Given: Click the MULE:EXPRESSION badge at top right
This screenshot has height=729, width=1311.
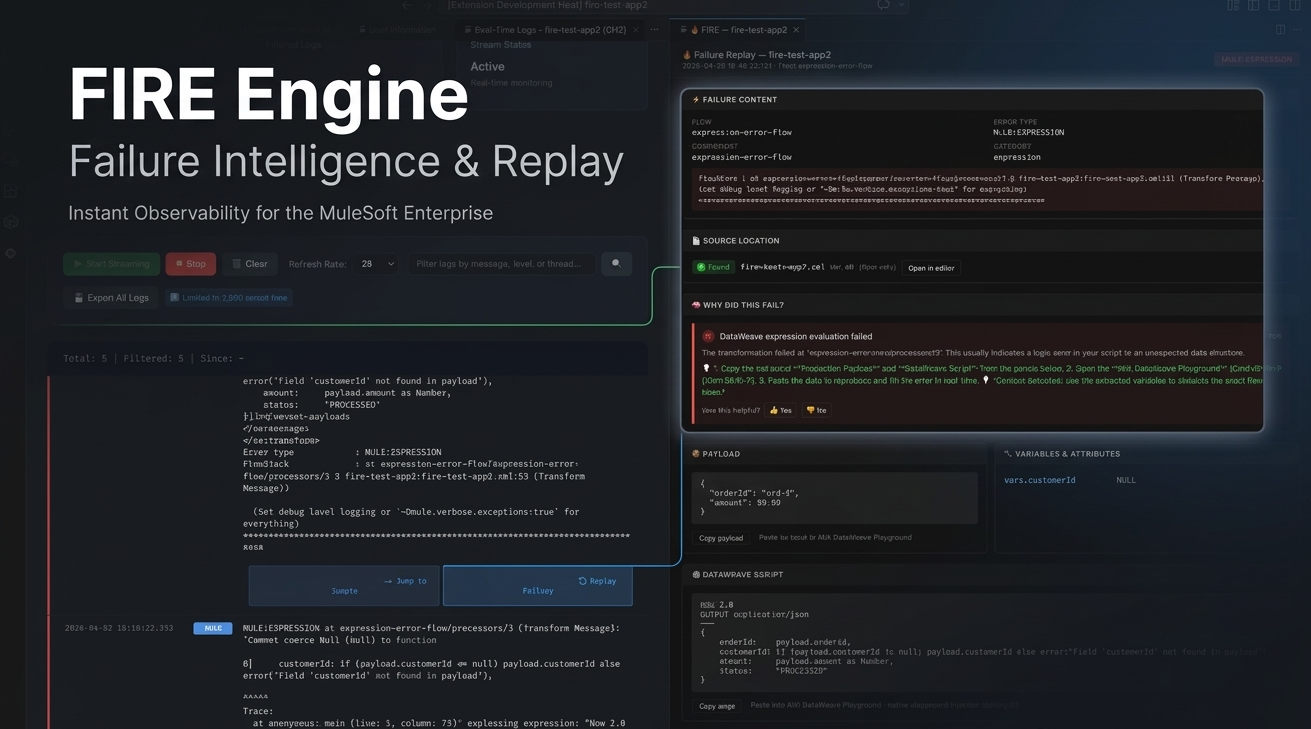Looking at the screenshot, I should point(1256,60).
